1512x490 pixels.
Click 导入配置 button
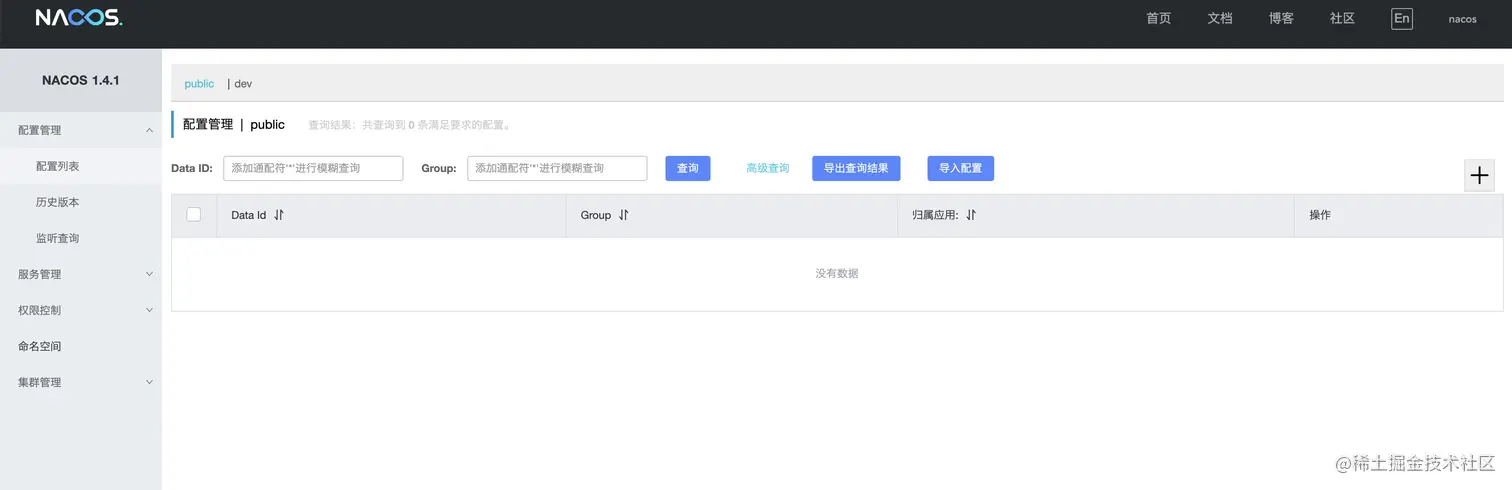pyautogui.click(x=961, y=168)
